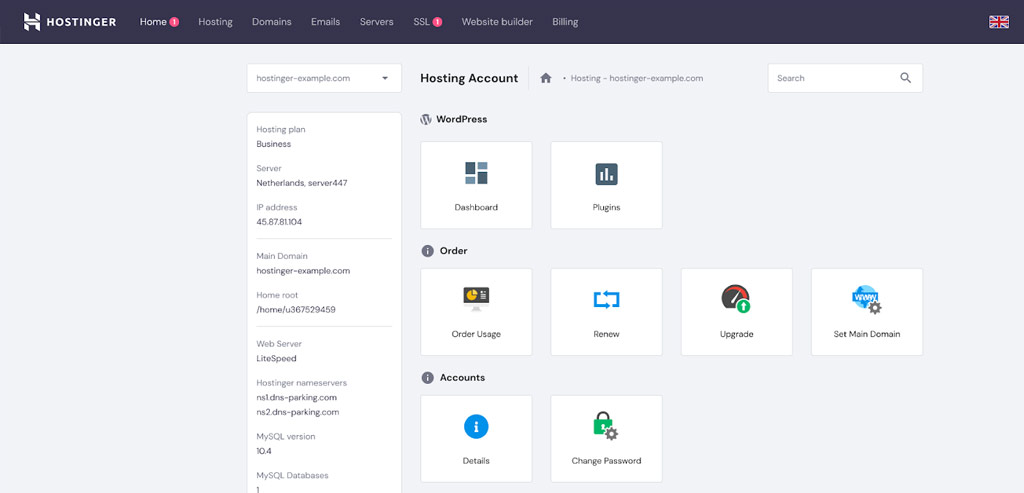Open the Billing page link
Viewport: 1024px width, 493px height.
[x=565, y=22]
